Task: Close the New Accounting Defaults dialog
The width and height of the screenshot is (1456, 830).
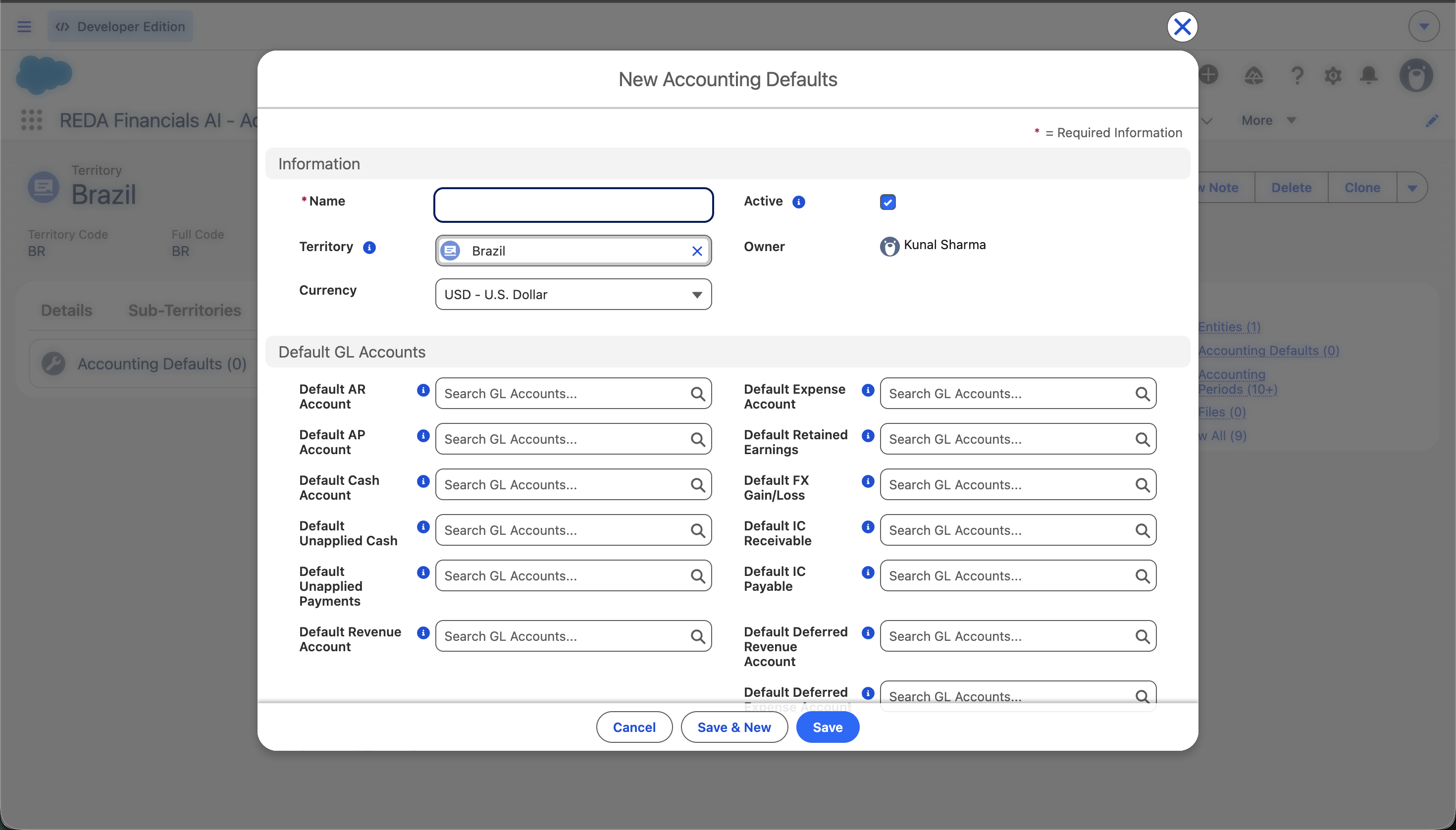Action: click(x=1182, y=26)
